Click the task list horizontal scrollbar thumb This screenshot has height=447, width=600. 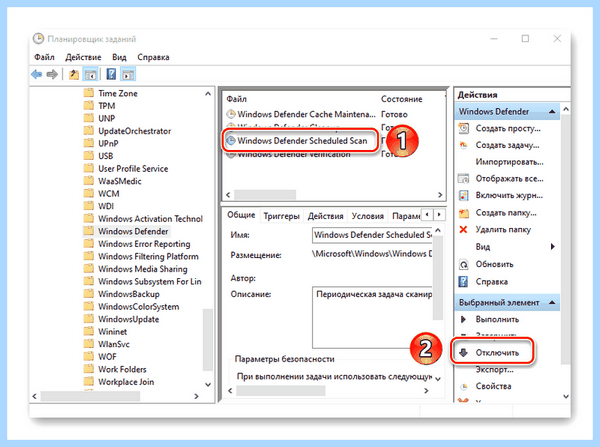(265, 195)
